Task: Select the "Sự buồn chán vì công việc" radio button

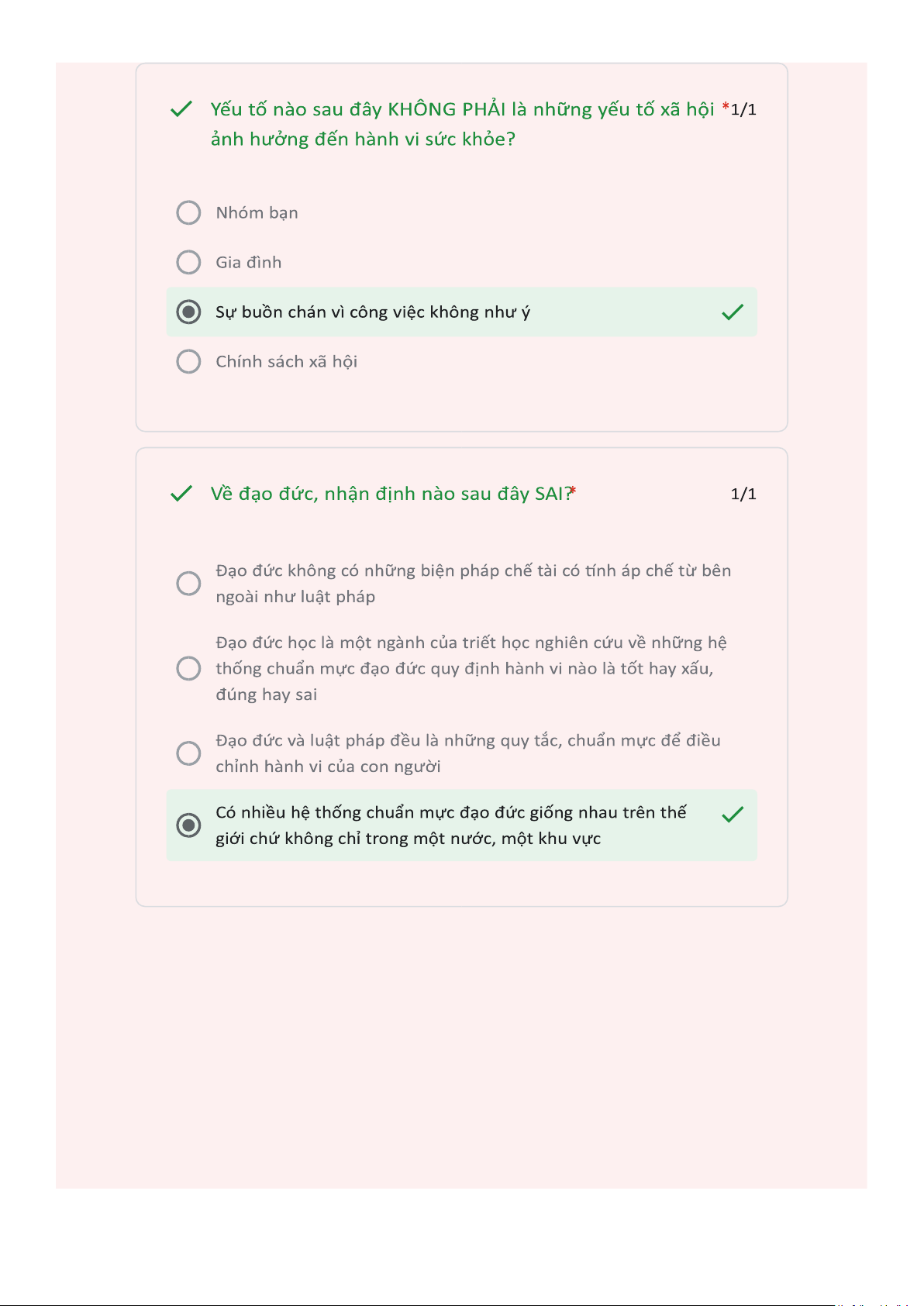Action: coord(188,312)
